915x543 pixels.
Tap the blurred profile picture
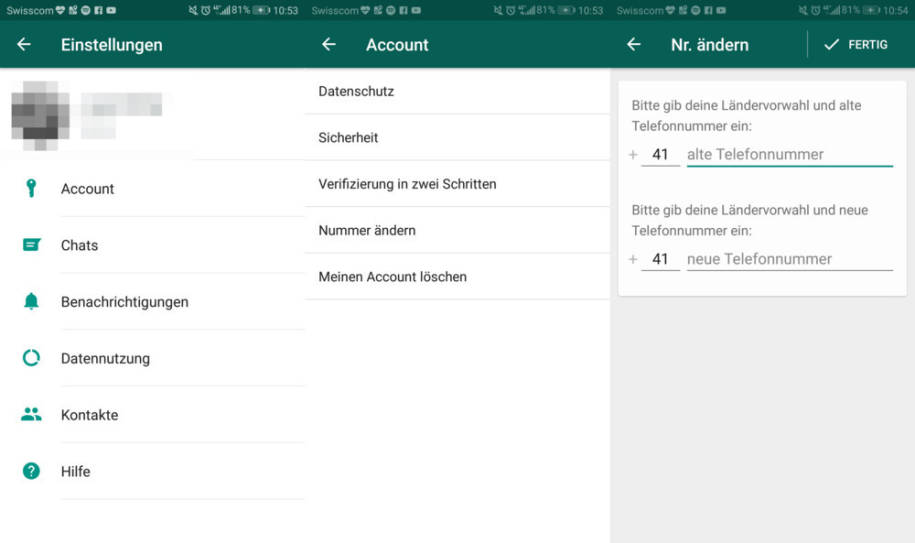coord(40,113)
